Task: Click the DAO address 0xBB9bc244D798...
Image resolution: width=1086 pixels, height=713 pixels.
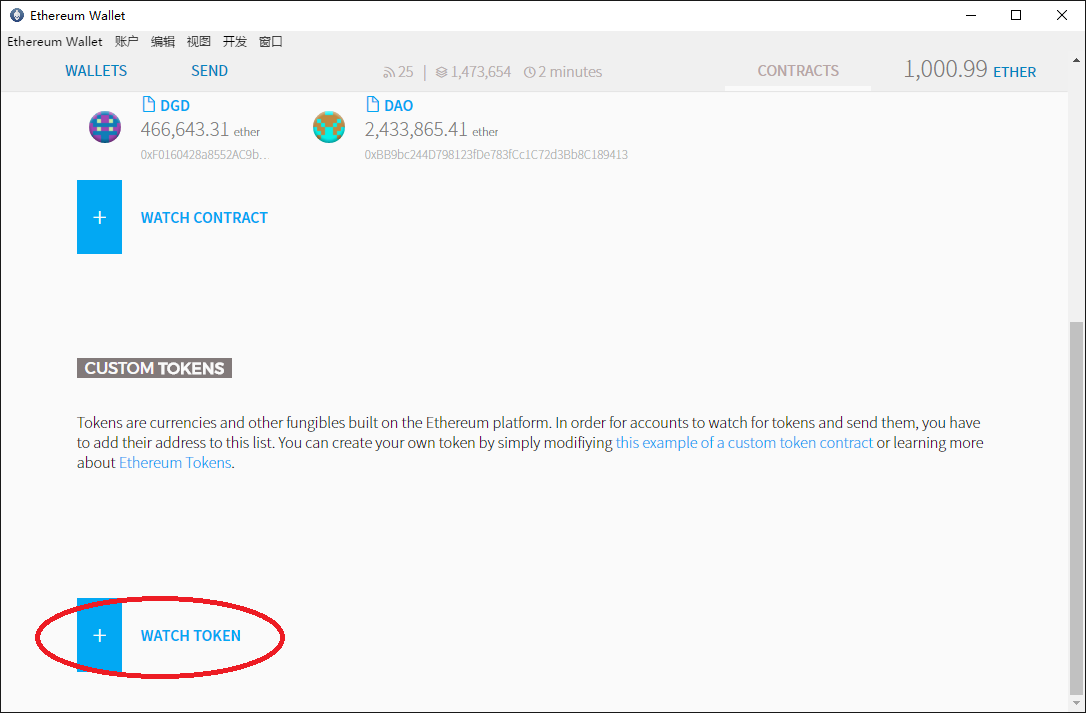Action: [496, 155]
